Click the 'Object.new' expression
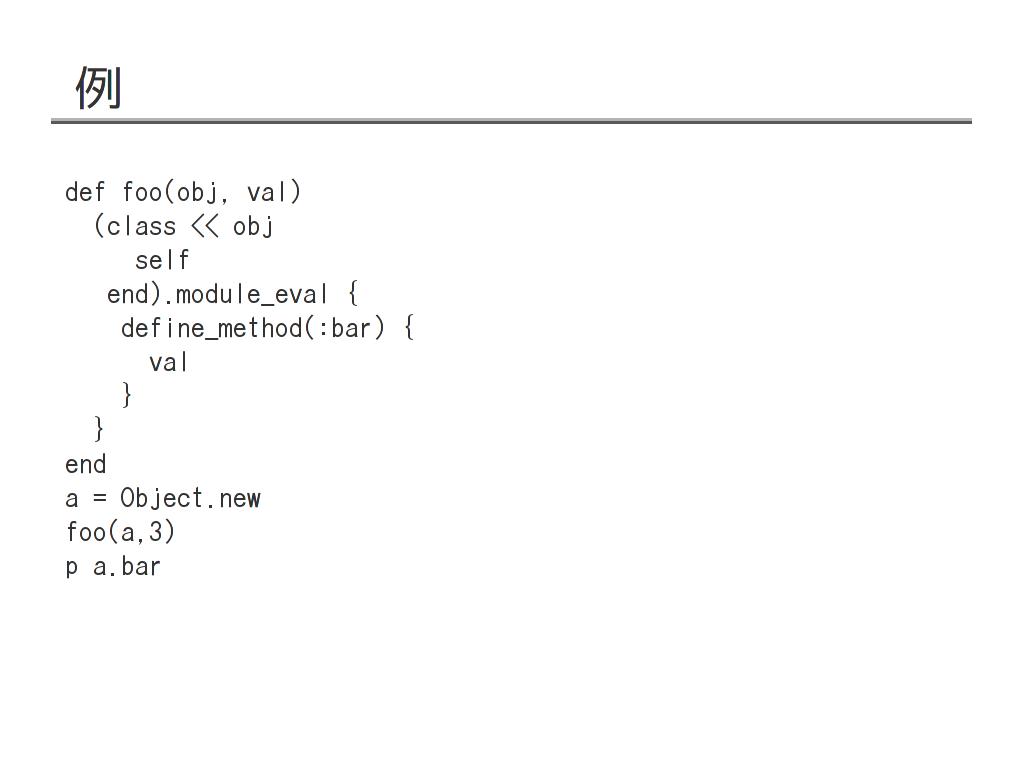The height and width of the screenshot is (768, 1024). [191, 498]
